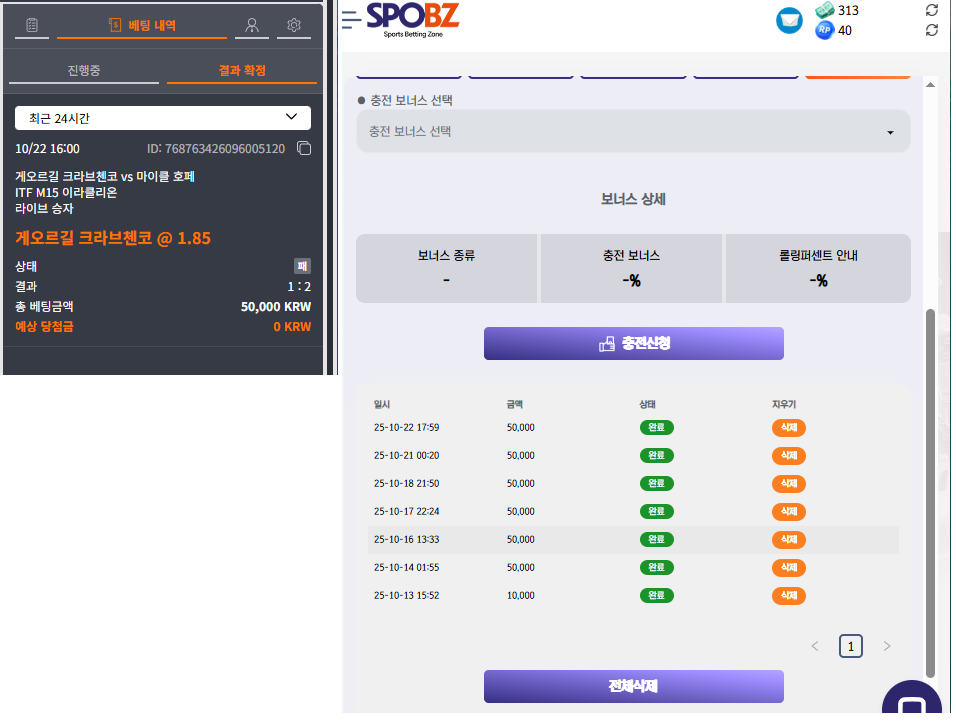Copy the bet ID with copy icon
956x725 pixels.
304,149
